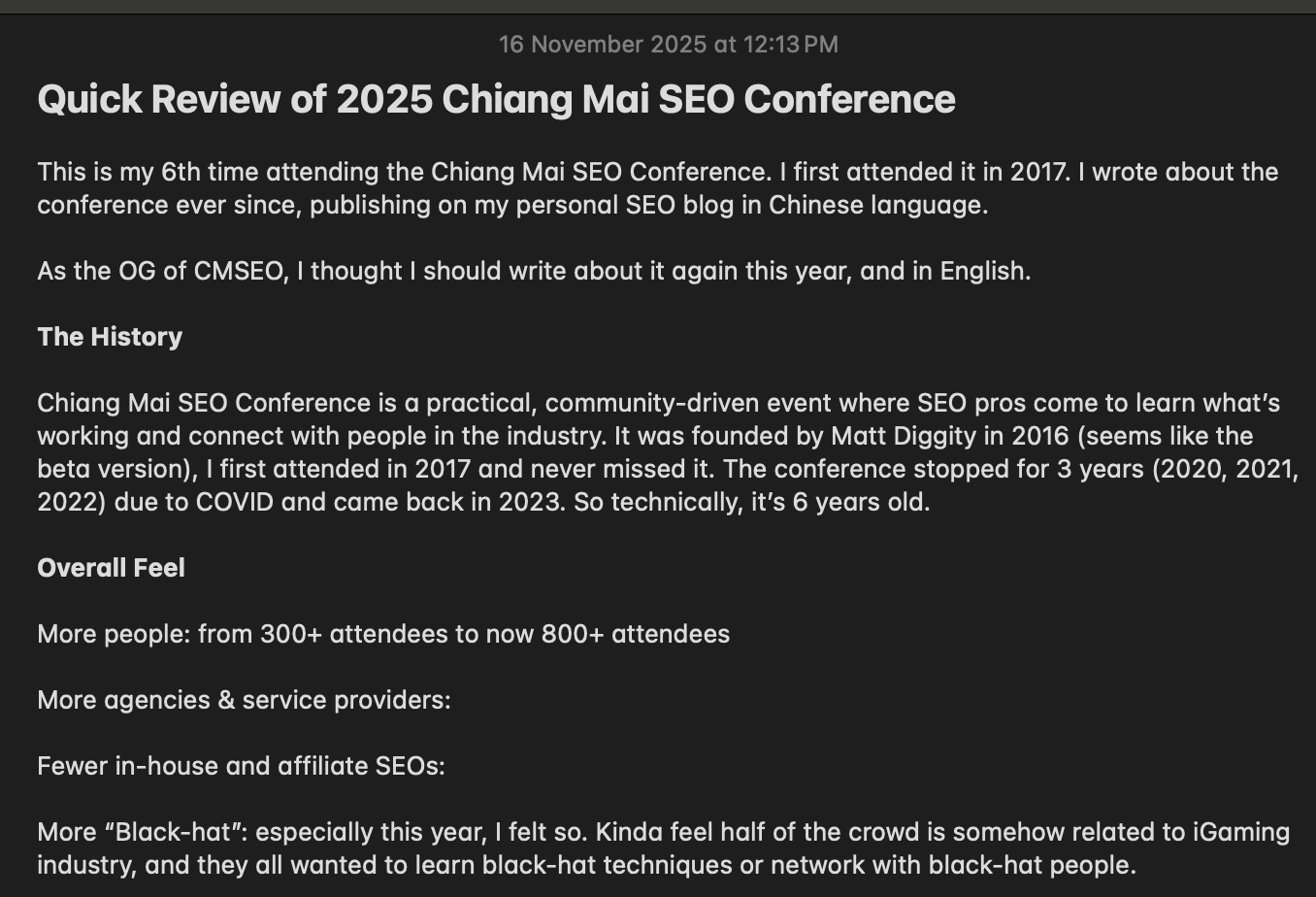The width and height of the screenshot is (1316, 897).
Task: Click 'The History' bold heading
Action: pos(110,337)
